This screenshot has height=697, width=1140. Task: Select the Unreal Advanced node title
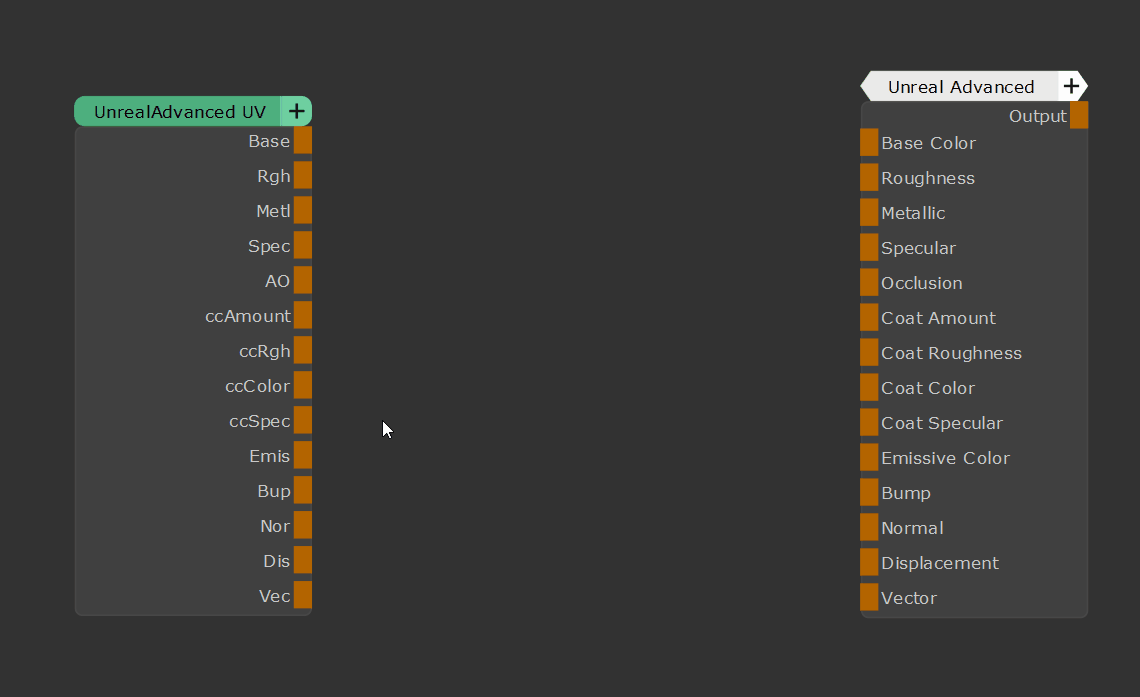coord(960,86)
